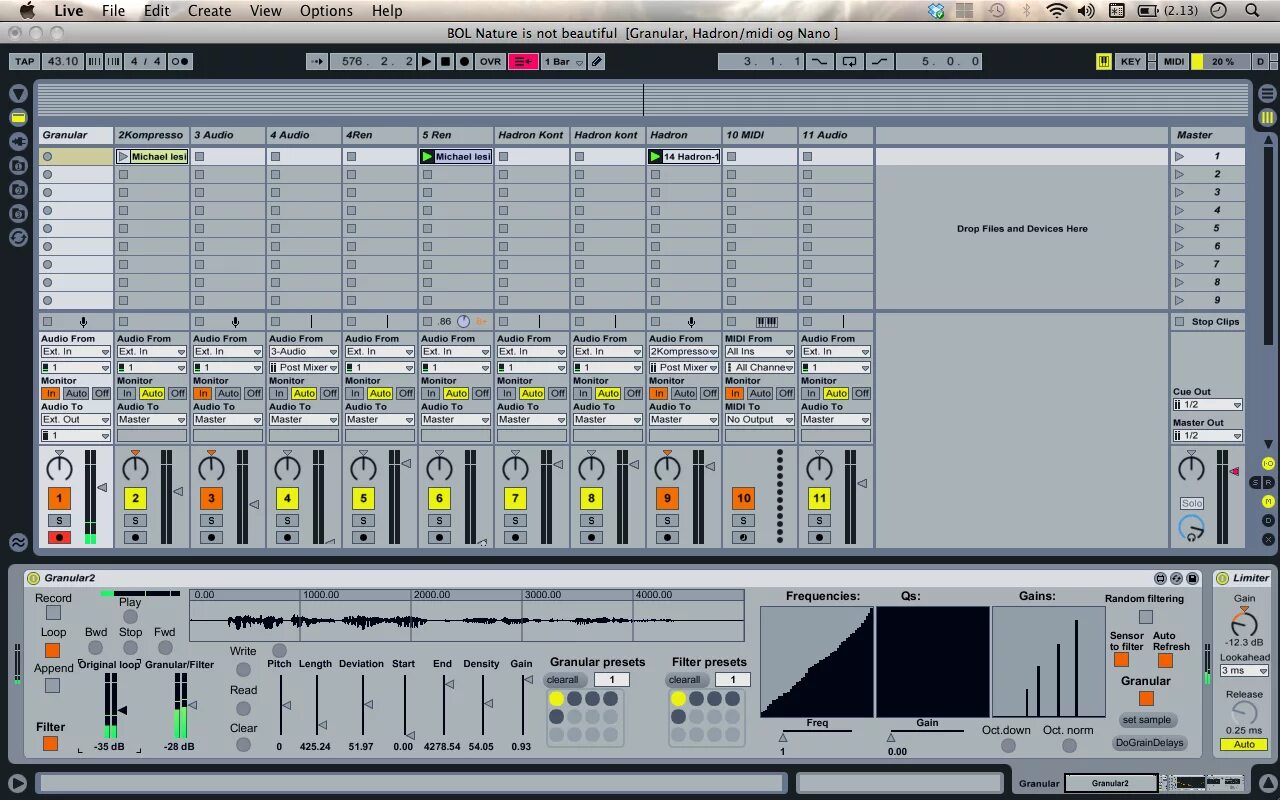Open the Lookahead 3 ms dropdown in Limiter

point(1242,670)
